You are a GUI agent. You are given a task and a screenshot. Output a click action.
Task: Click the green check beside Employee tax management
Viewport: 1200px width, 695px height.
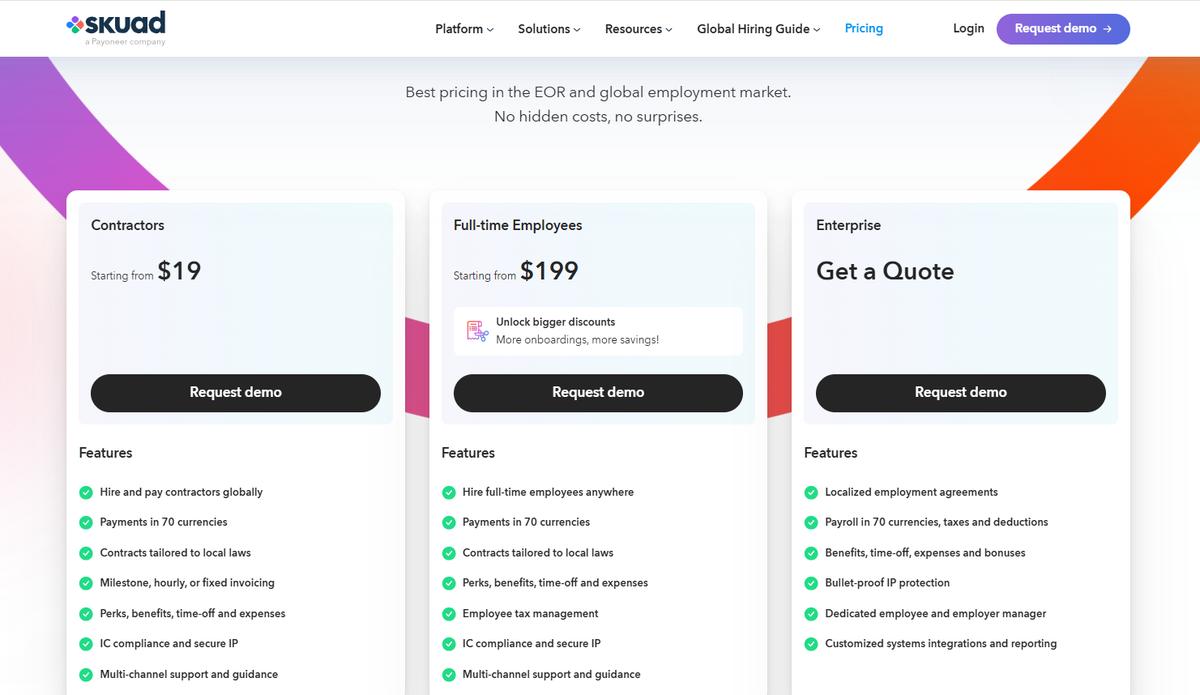[x=449, y=613]
